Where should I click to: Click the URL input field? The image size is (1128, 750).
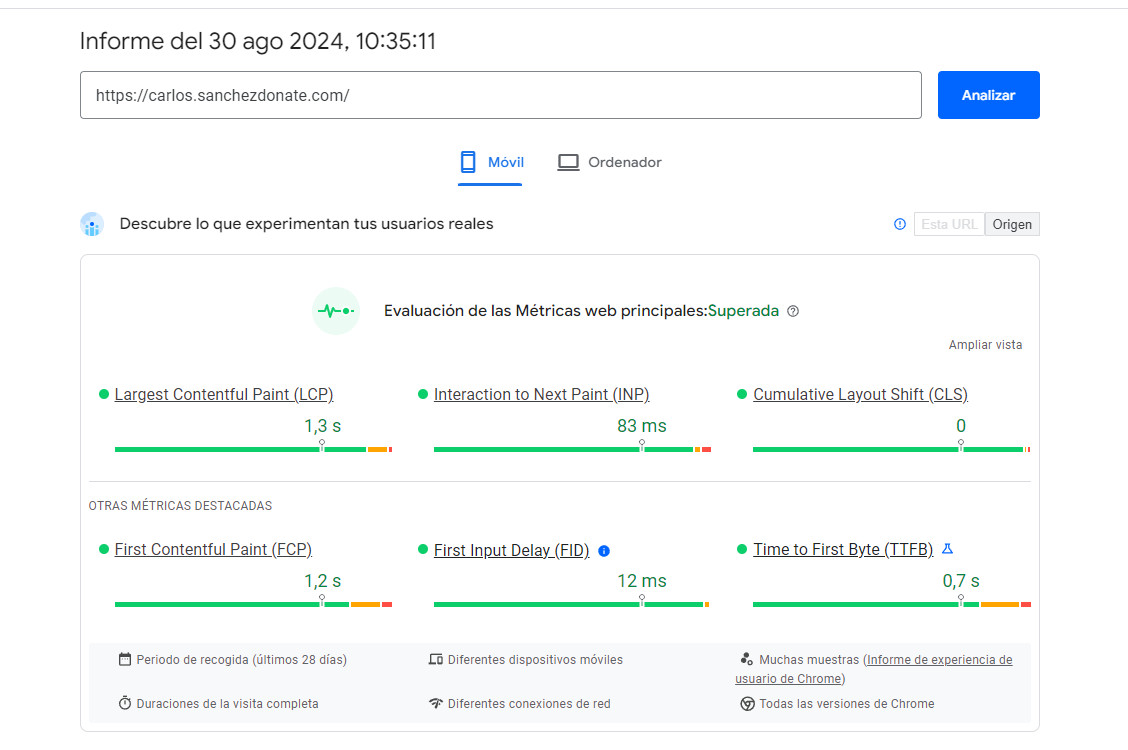coord(500,95)
